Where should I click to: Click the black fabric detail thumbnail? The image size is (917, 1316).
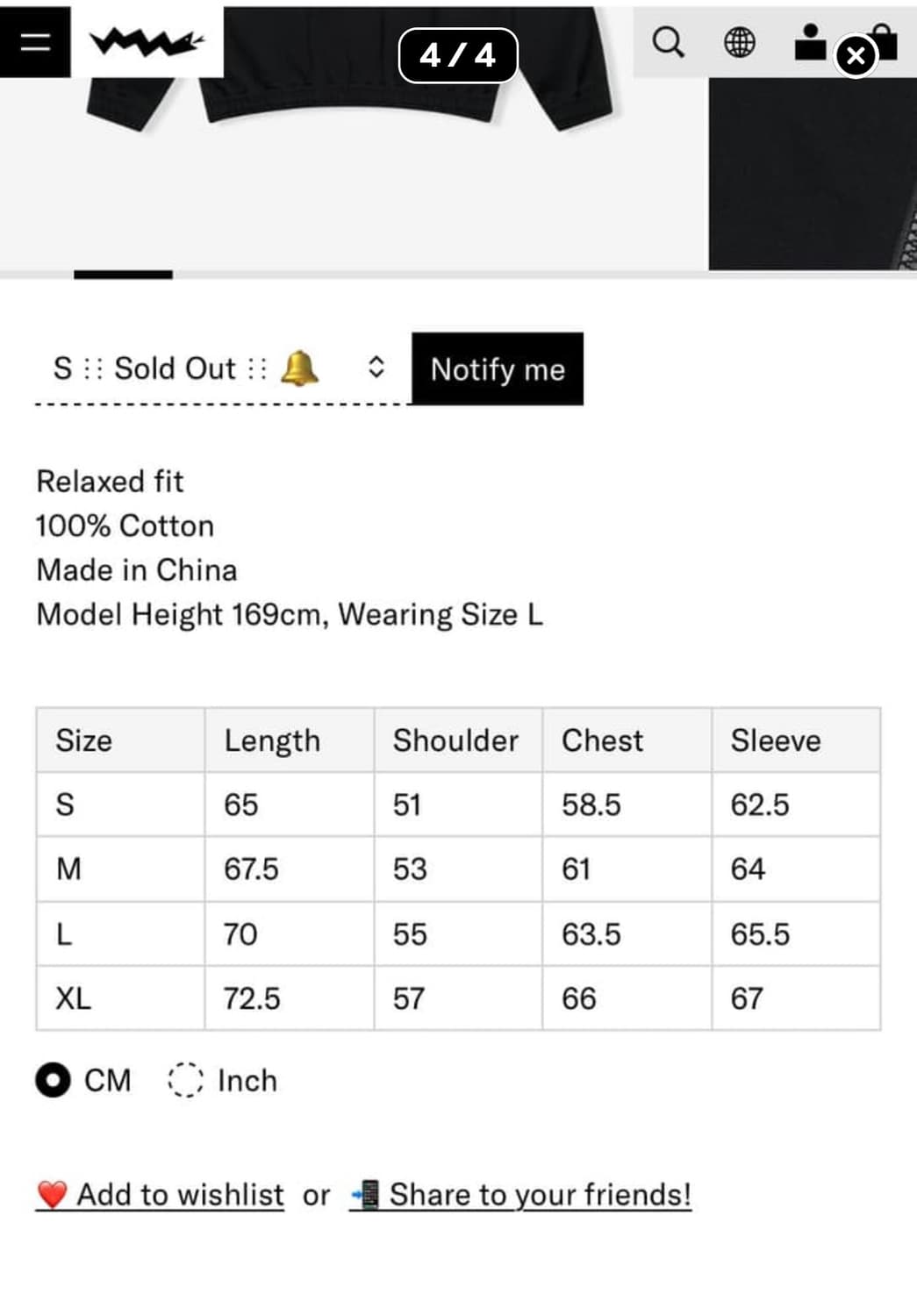click(x=813, y=174)
